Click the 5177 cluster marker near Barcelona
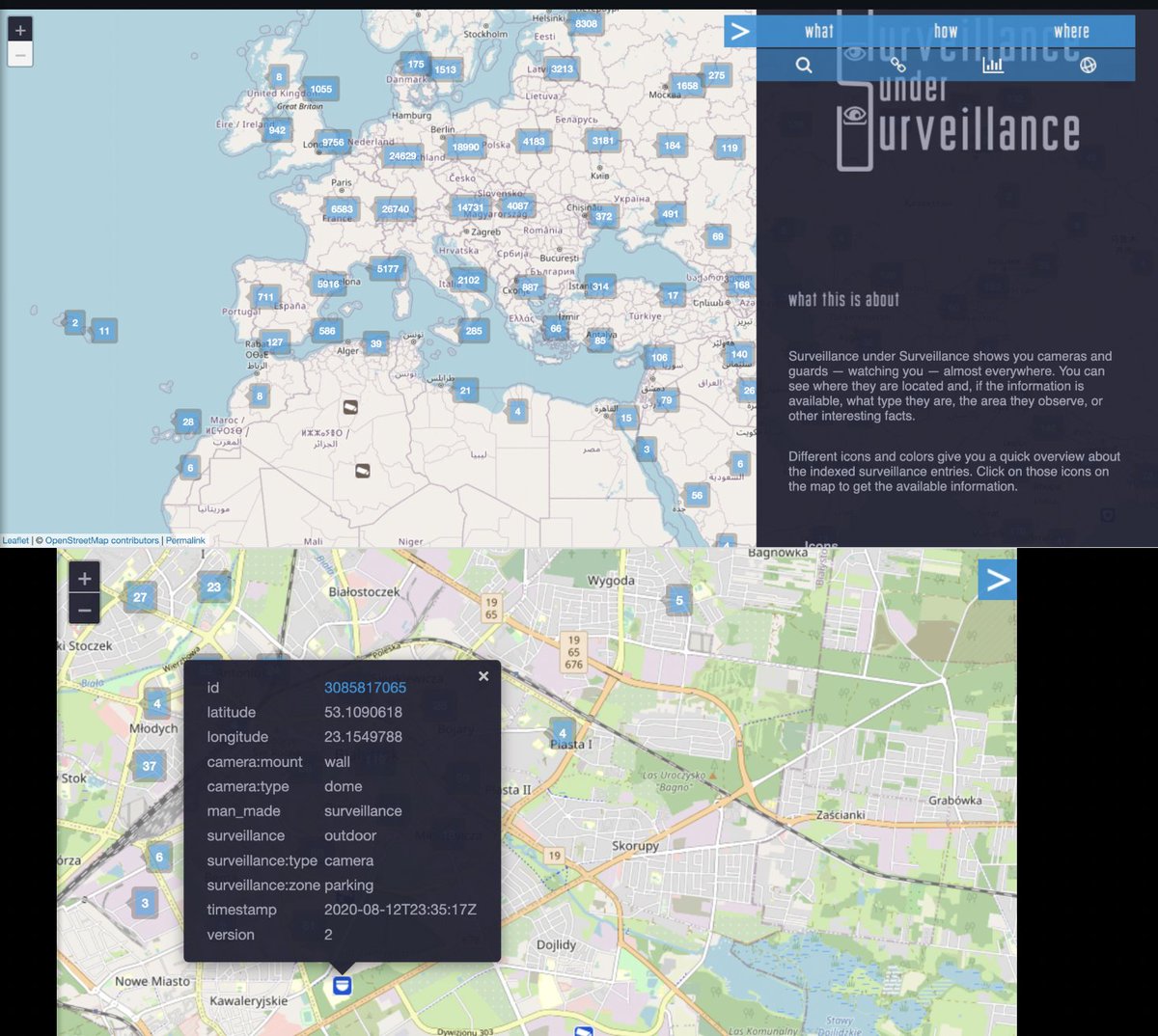1158x1036 pixels. [386, 269]
